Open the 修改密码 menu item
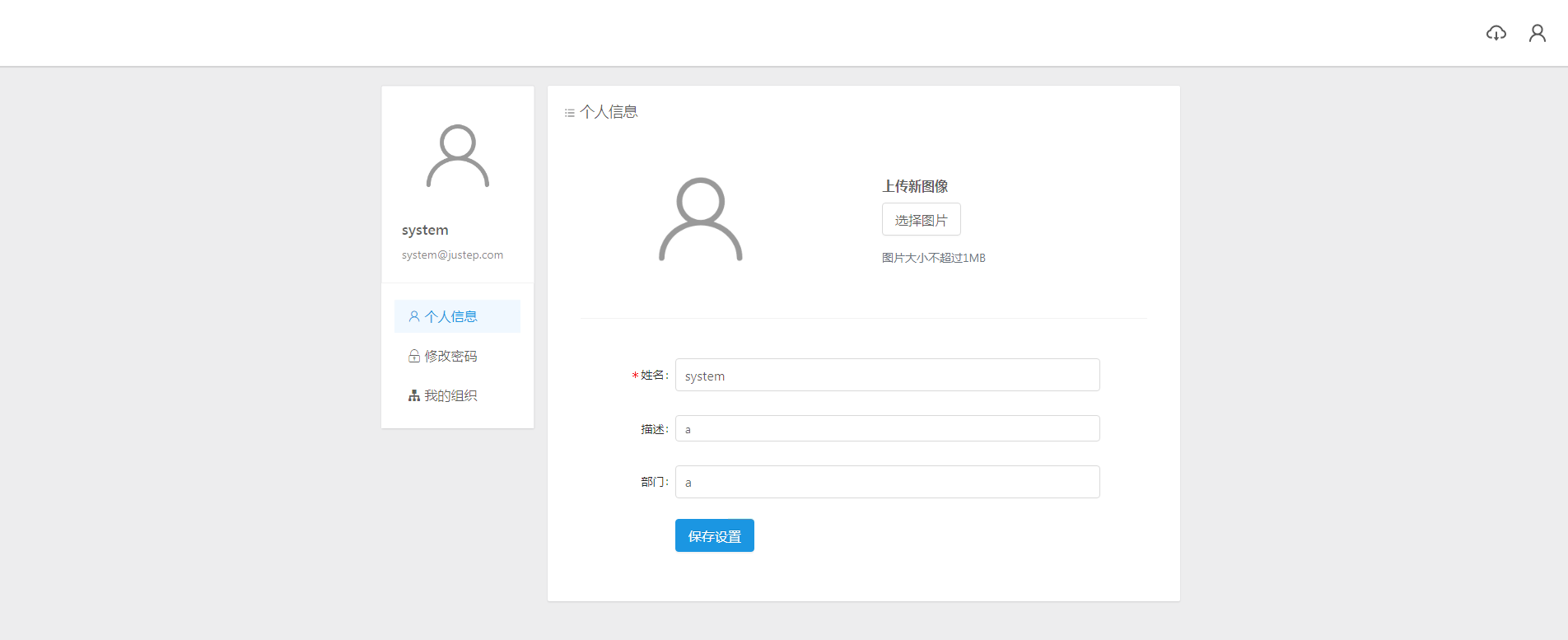1568x640 pixels. coord(457,356)
